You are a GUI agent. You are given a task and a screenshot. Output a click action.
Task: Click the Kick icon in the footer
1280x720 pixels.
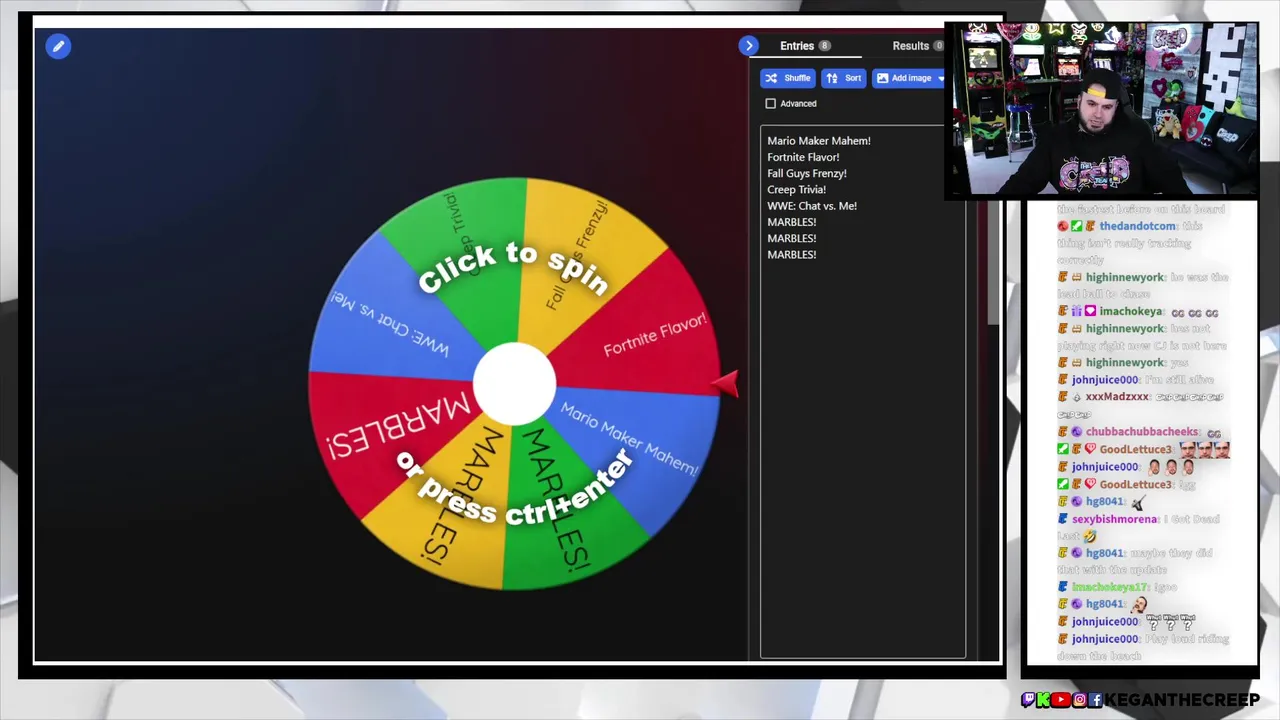1044,700
